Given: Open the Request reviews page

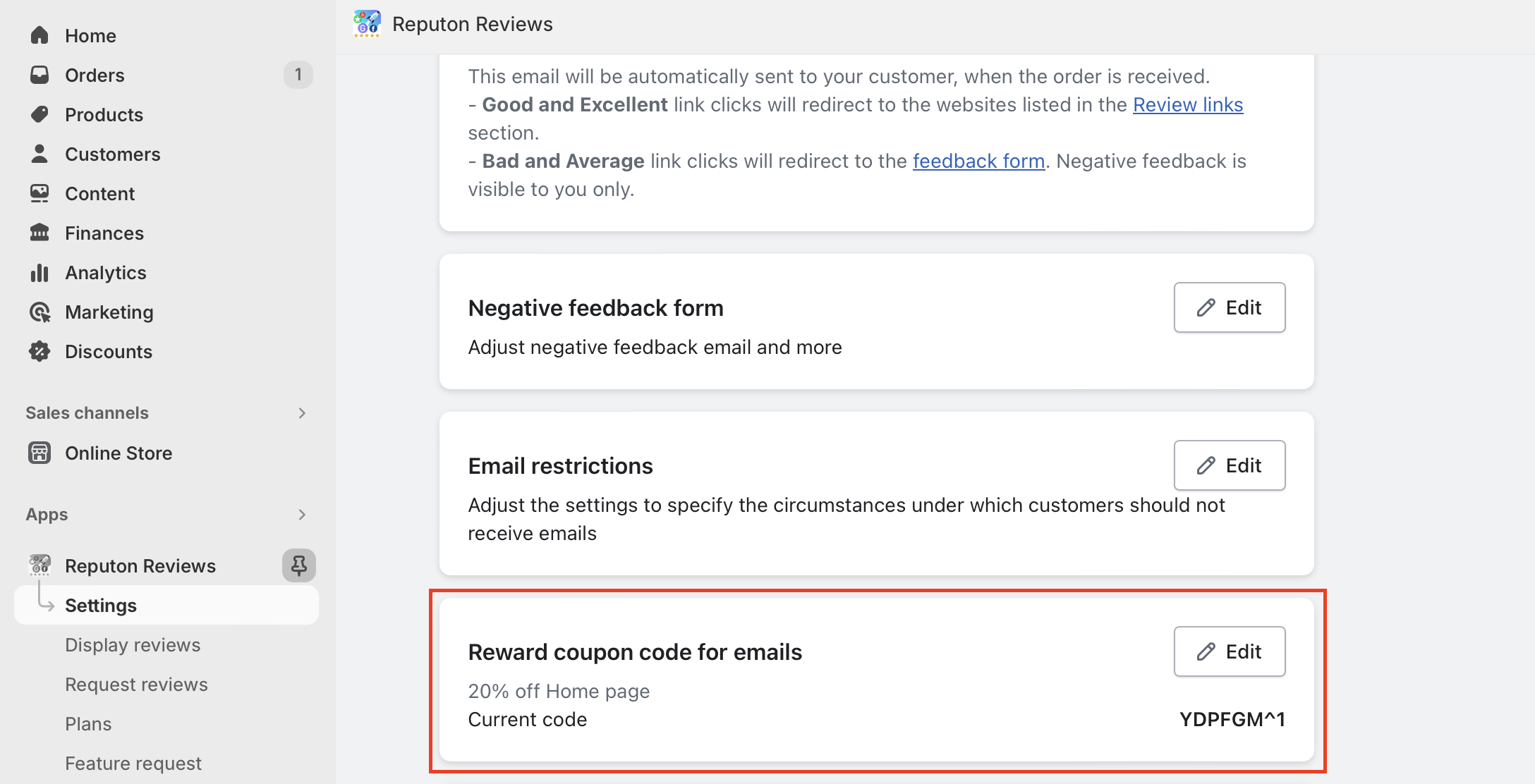Looking at the screenshot, I should tap(136, 685).
